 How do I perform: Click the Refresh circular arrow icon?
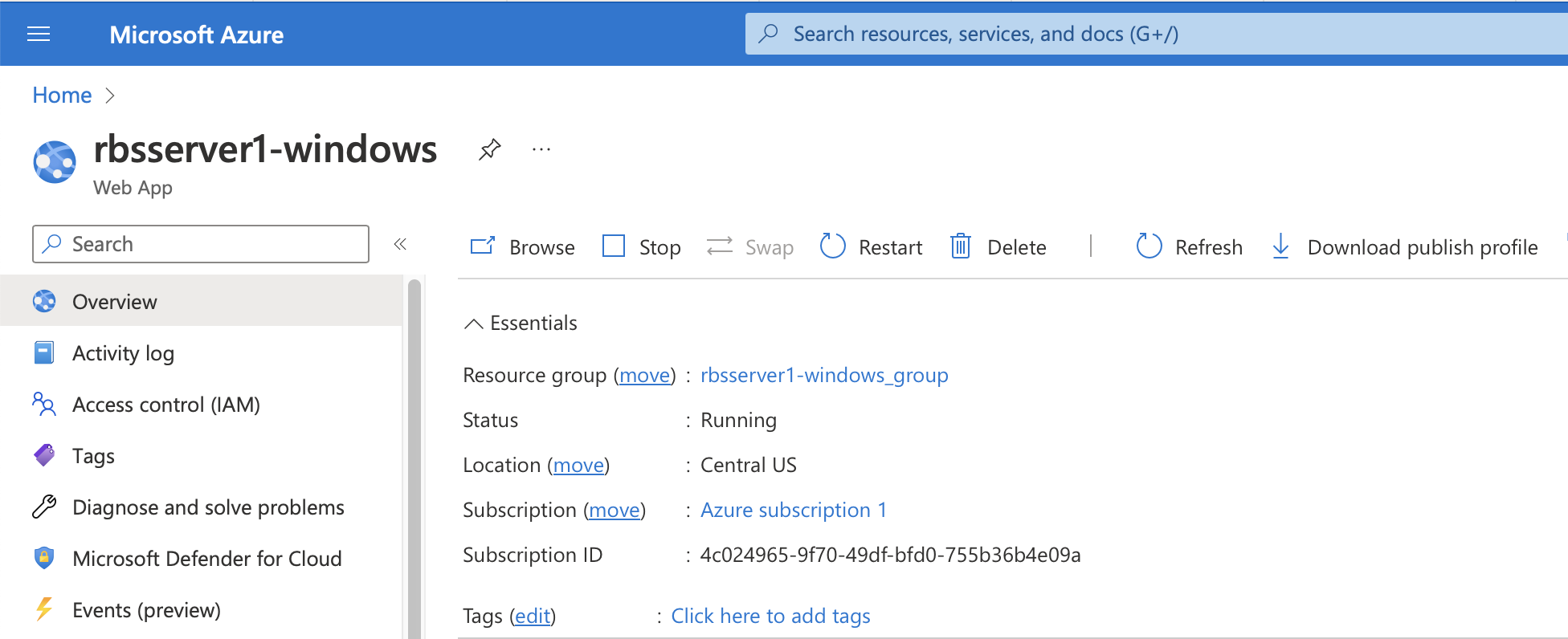point(1149,246)
